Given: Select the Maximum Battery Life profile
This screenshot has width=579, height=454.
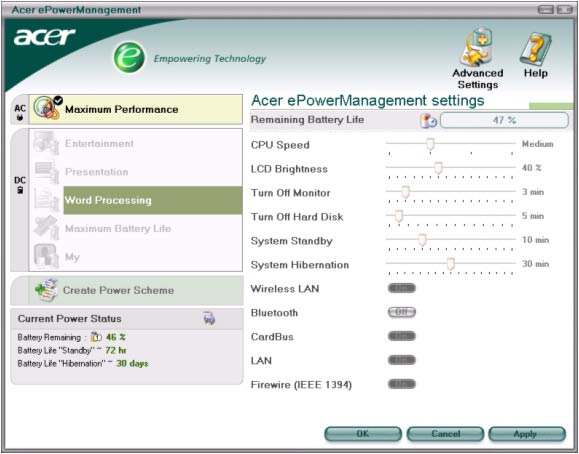Looking at the screenshot, I should tap(136, 228).
